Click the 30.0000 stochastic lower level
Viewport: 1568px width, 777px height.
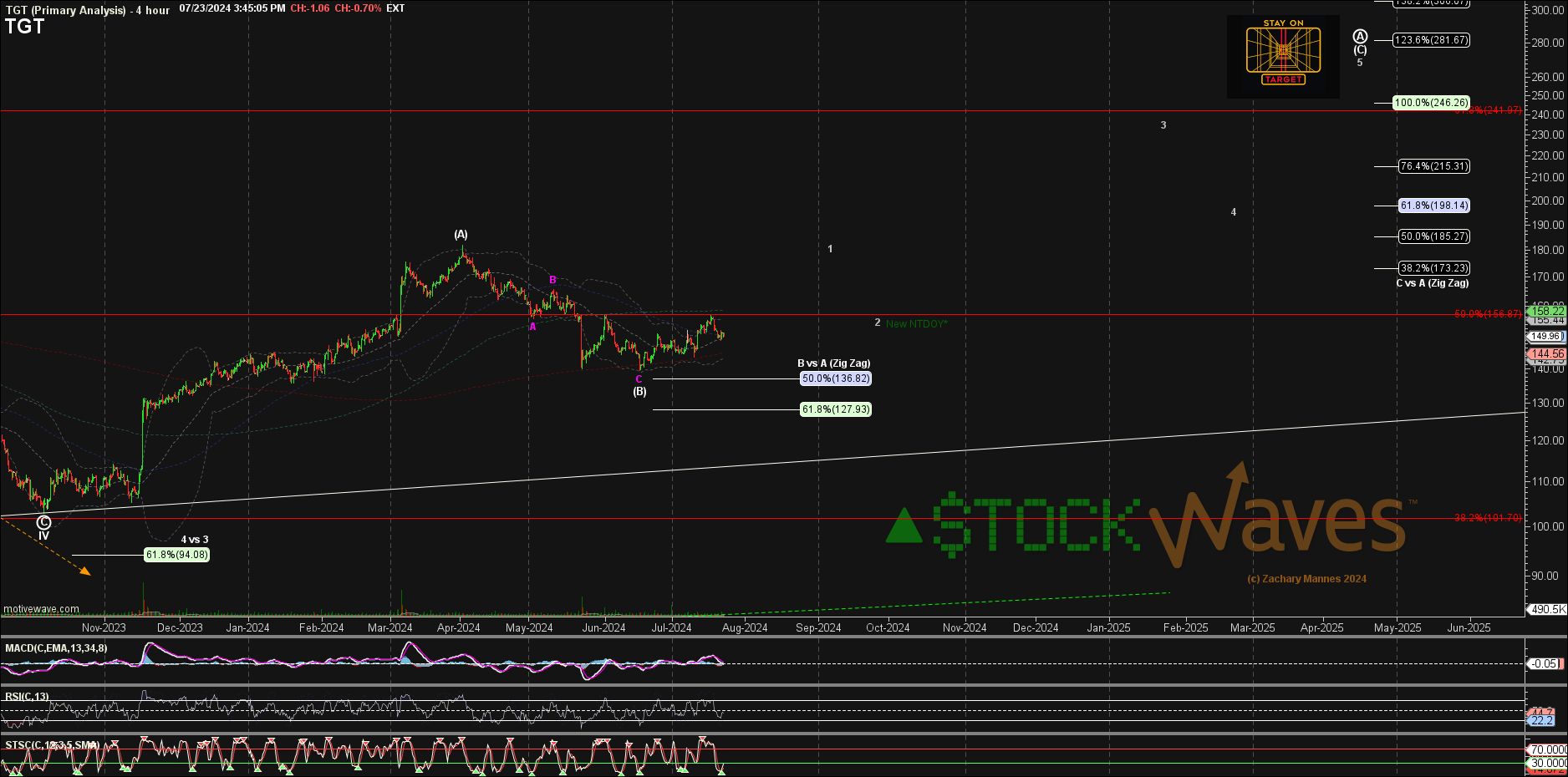(x=1548, y=763)
